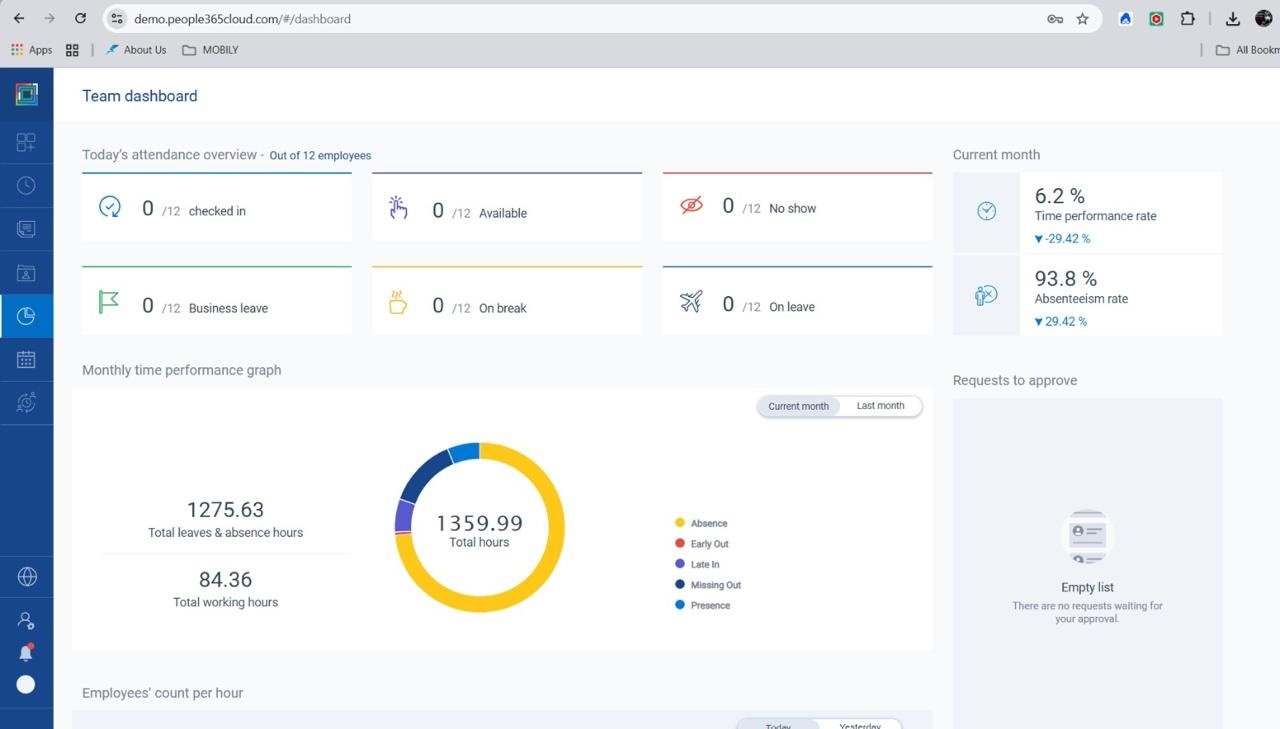Switch the performance graph to Last month
Viewport: 1280px width, 729px height.
coord(880,406)
